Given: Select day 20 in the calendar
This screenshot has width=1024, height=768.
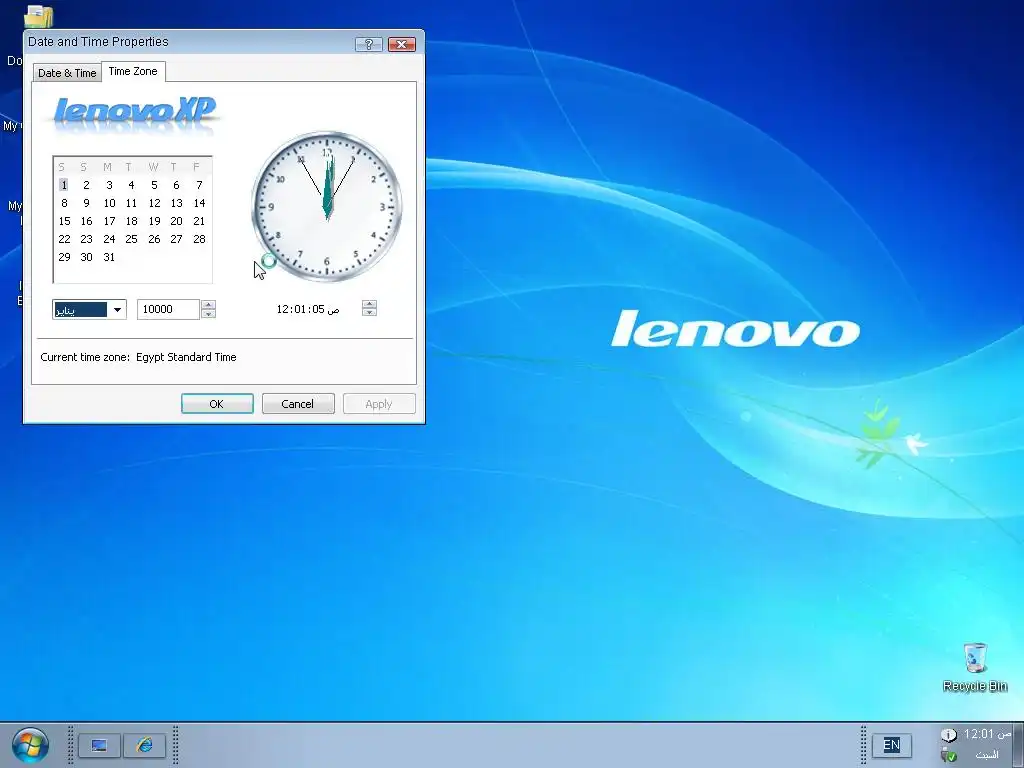Looking at the screenshot, I should coord(176,221).
